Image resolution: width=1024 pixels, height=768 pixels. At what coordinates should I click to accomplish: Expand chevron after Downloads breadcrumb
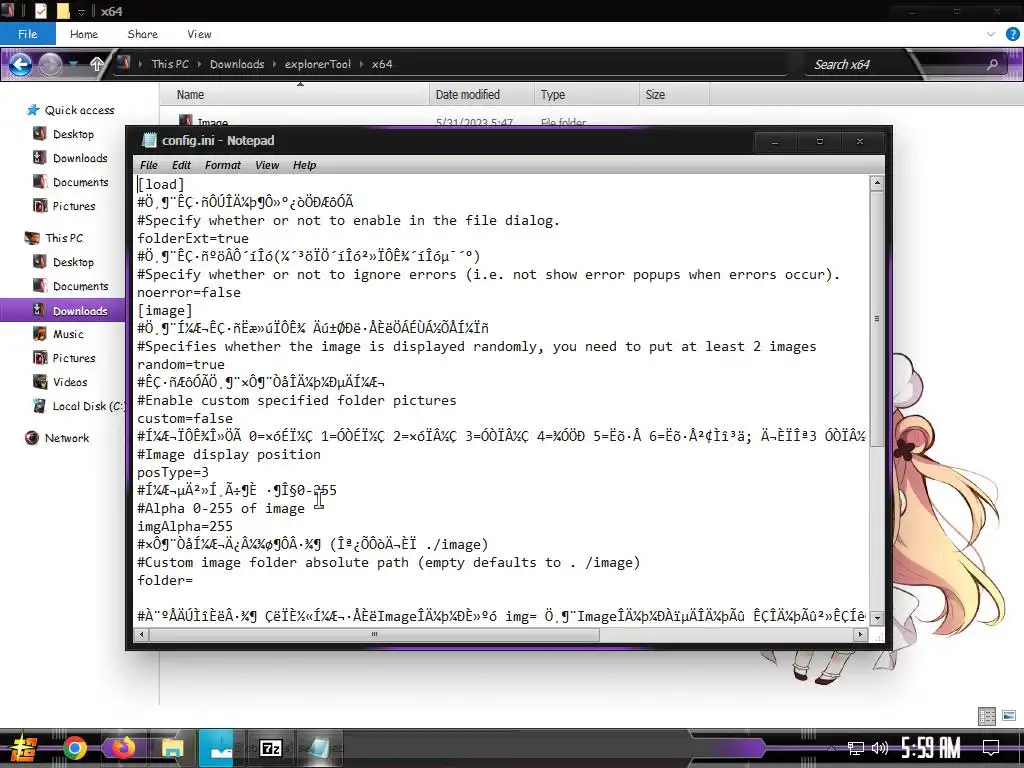point(274,64)
